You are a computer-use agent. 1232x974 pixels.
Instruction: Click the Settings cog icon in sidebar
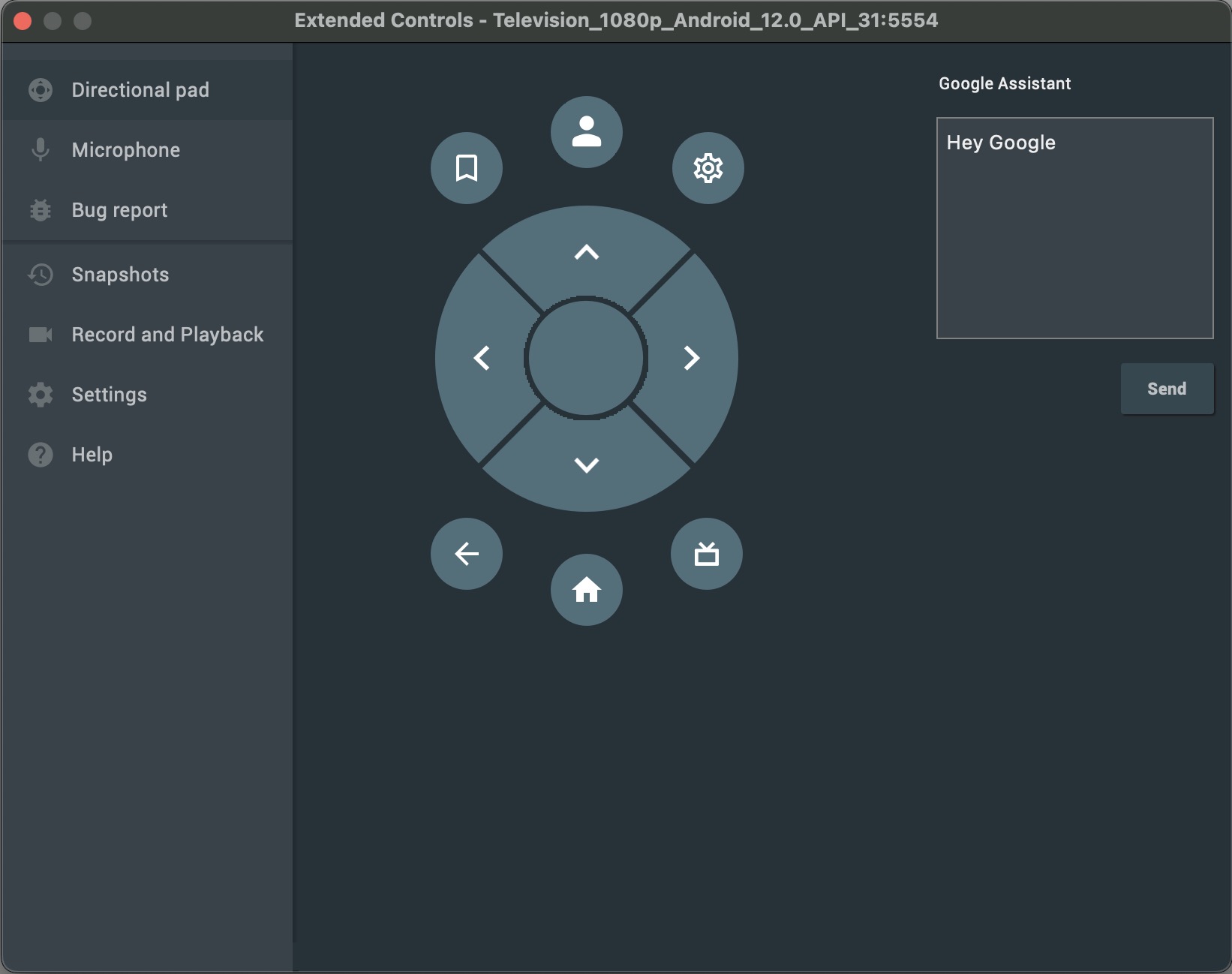[x=41, y=395]
